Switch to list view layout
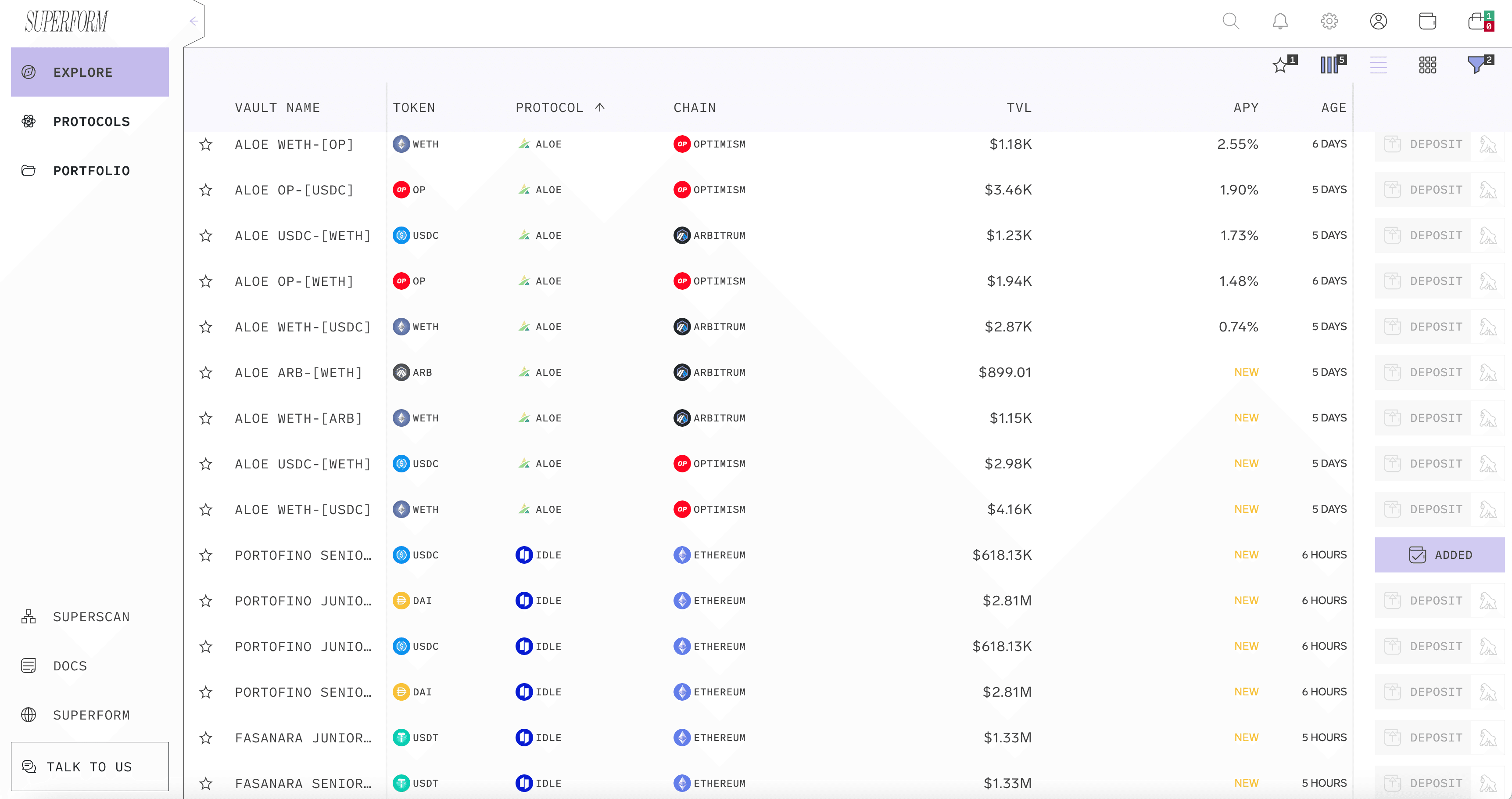 point(1378,65)
